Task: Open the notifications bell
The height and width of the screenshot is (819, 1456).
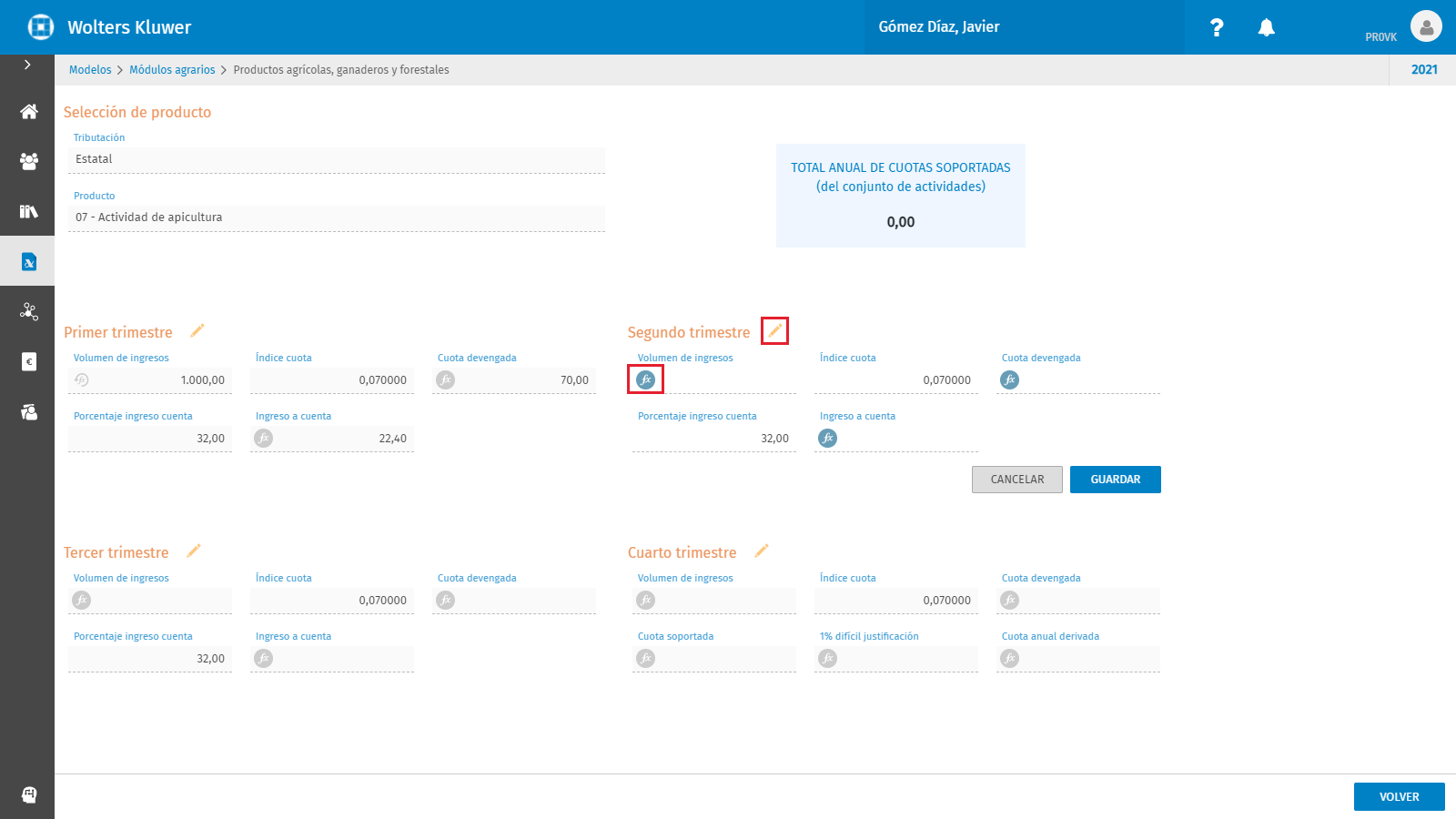Action: [1266, 27]
